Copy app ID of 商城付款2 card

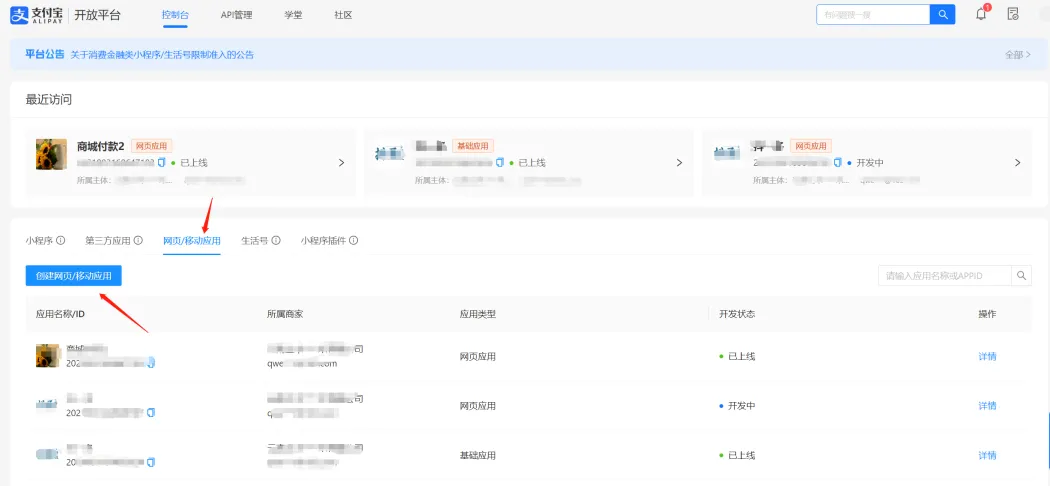(162, 162)
